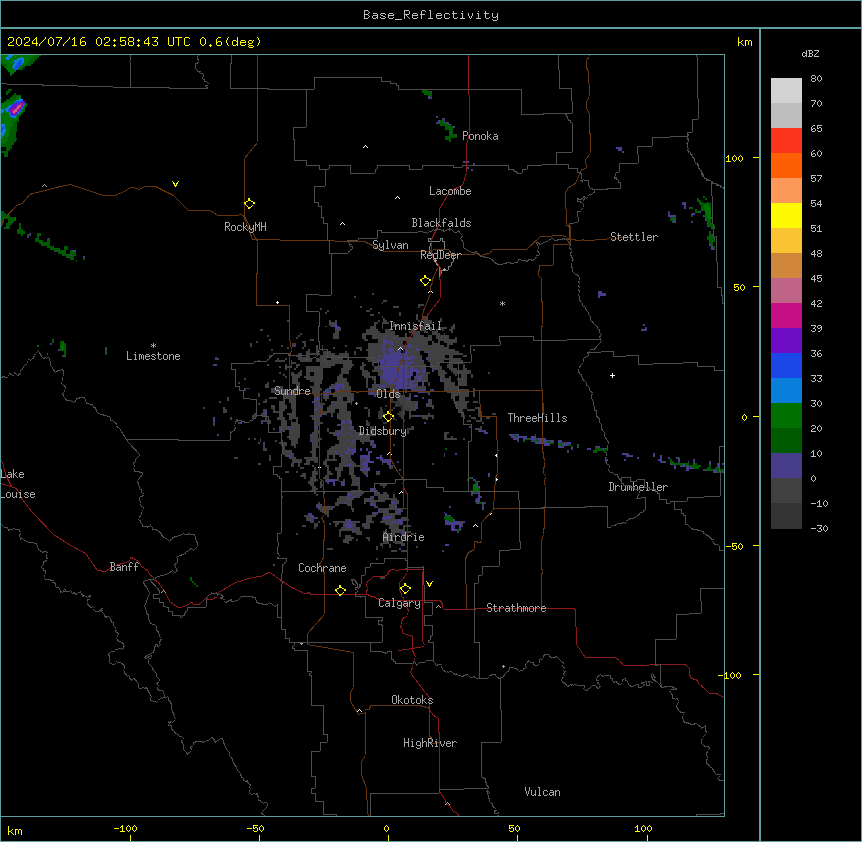Click the Innisfail town label
The height and width of the screenshot is (842, 862).
tap(415, 326)
